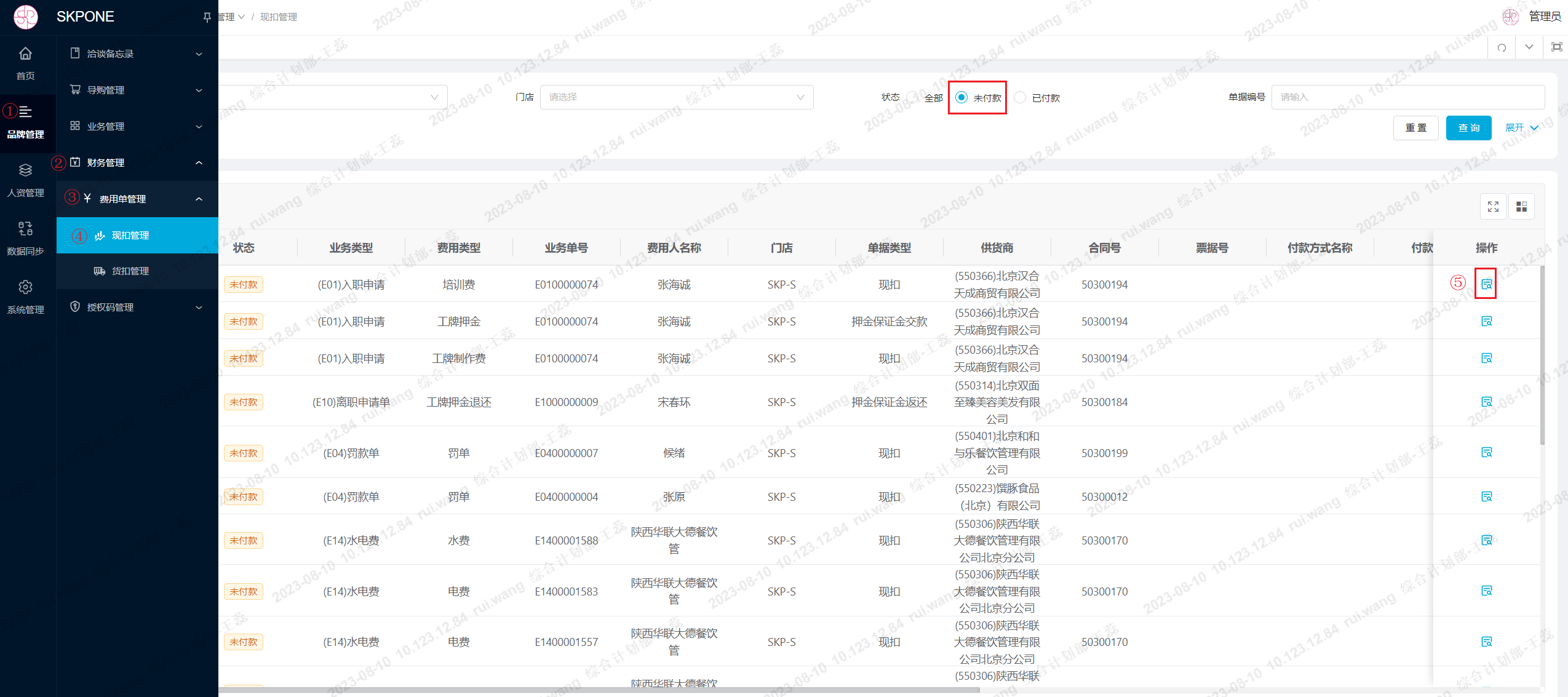Click pin icon next to SKPONE title

point(207,17)
